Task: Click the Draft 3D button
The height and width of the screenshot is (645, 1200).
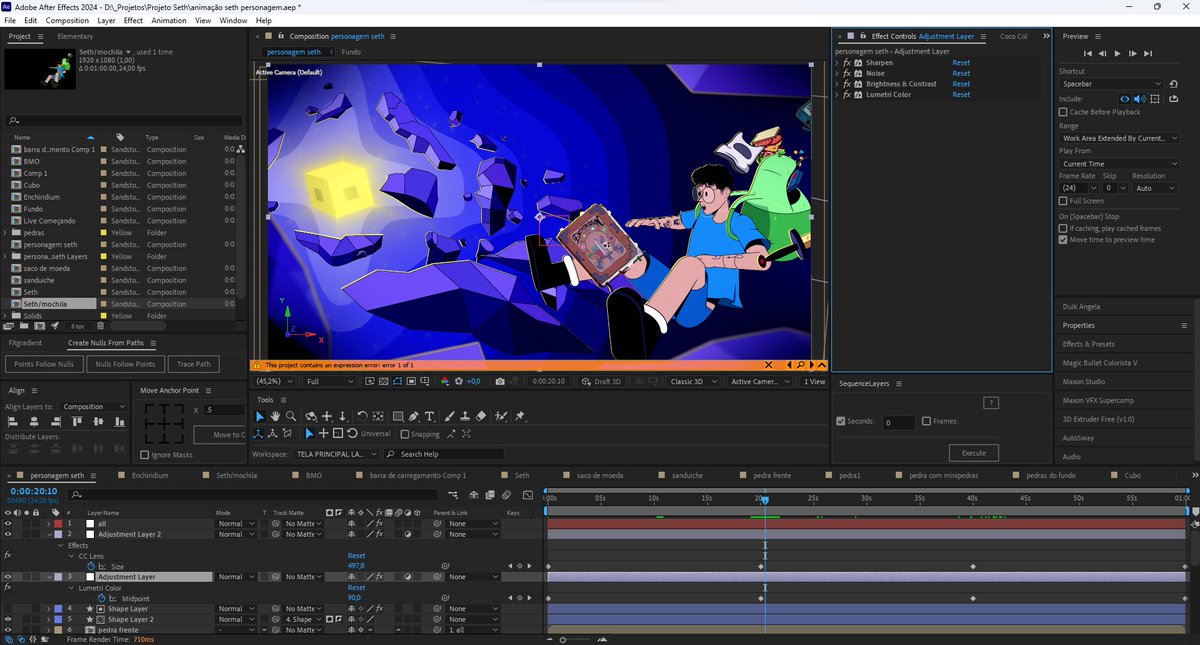Action: point(603,381)
